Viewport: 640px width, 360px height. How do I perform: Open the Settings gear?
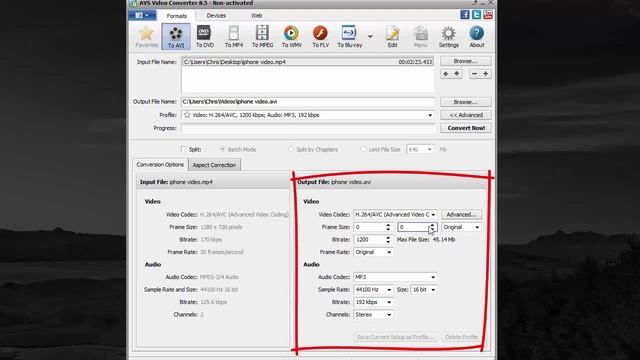coord(449,37)
